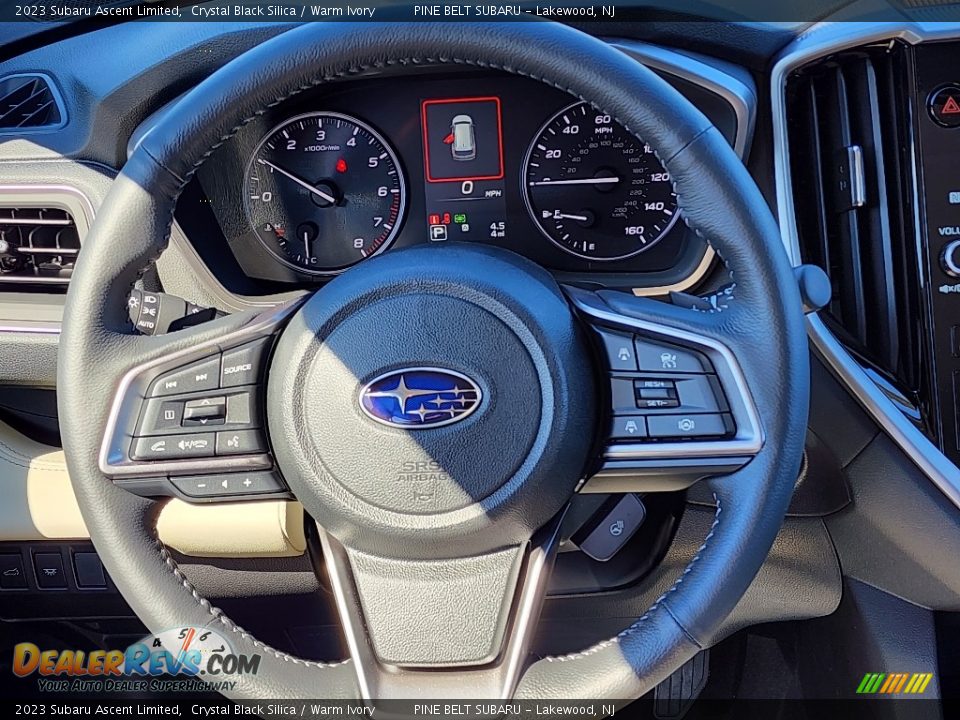960x720 pixels.
Task: Flick the up arrow on the left wheel toggle
Action: click(x=205, y=403)
